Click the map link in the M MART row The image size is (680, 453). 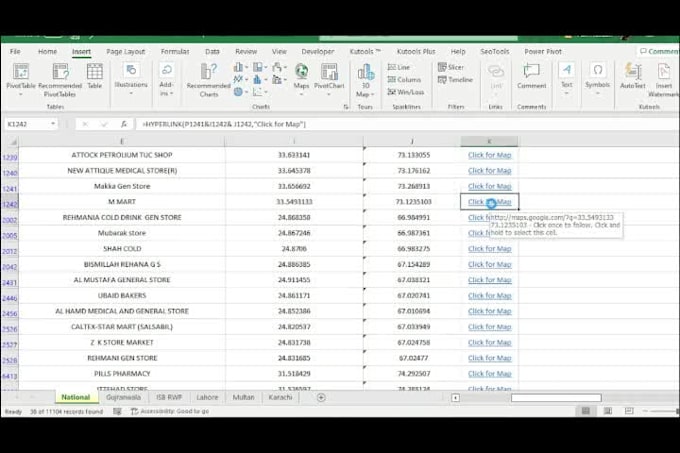[489, 202]
